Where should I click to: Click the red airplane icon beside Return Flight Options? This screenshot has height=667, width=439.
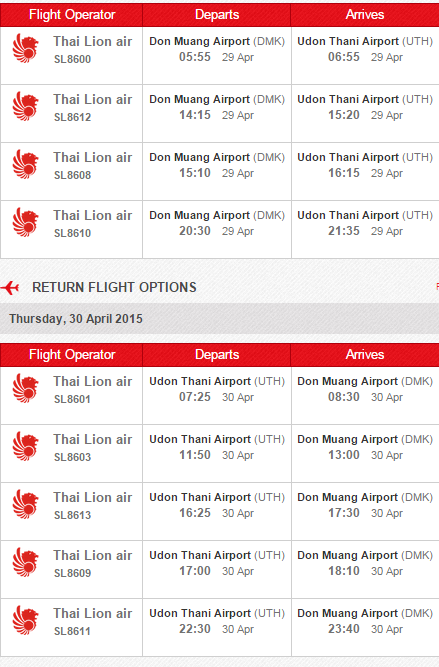(10, 288)
